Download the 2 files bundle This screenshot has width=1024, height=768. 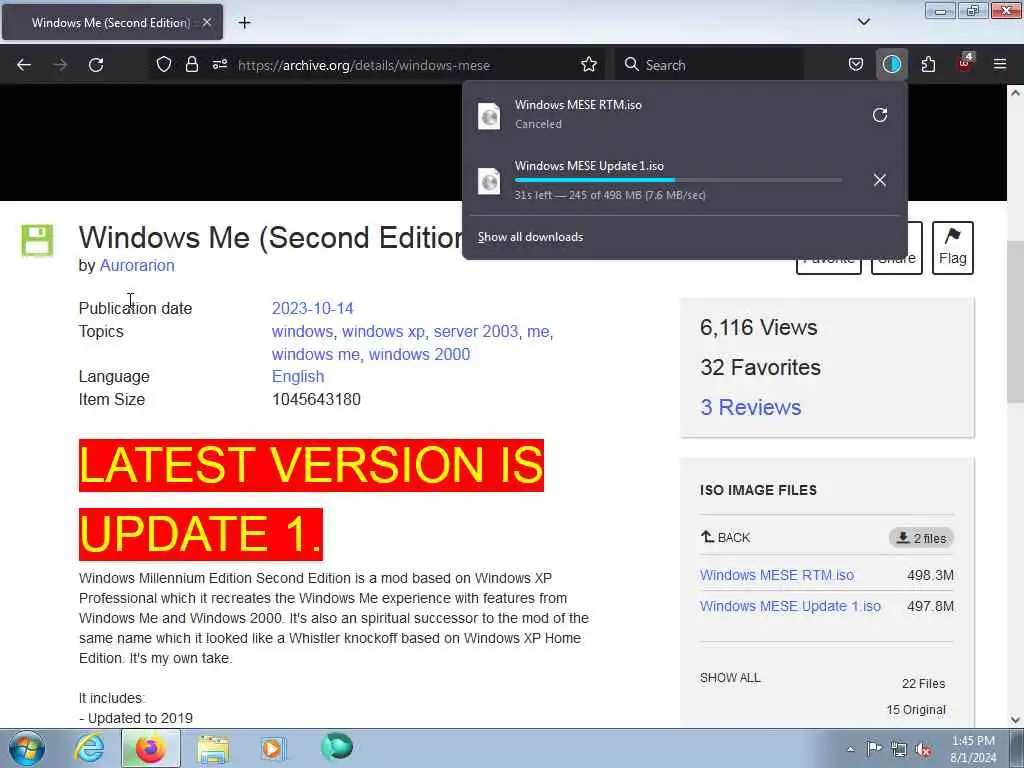[x=921, y=538]
